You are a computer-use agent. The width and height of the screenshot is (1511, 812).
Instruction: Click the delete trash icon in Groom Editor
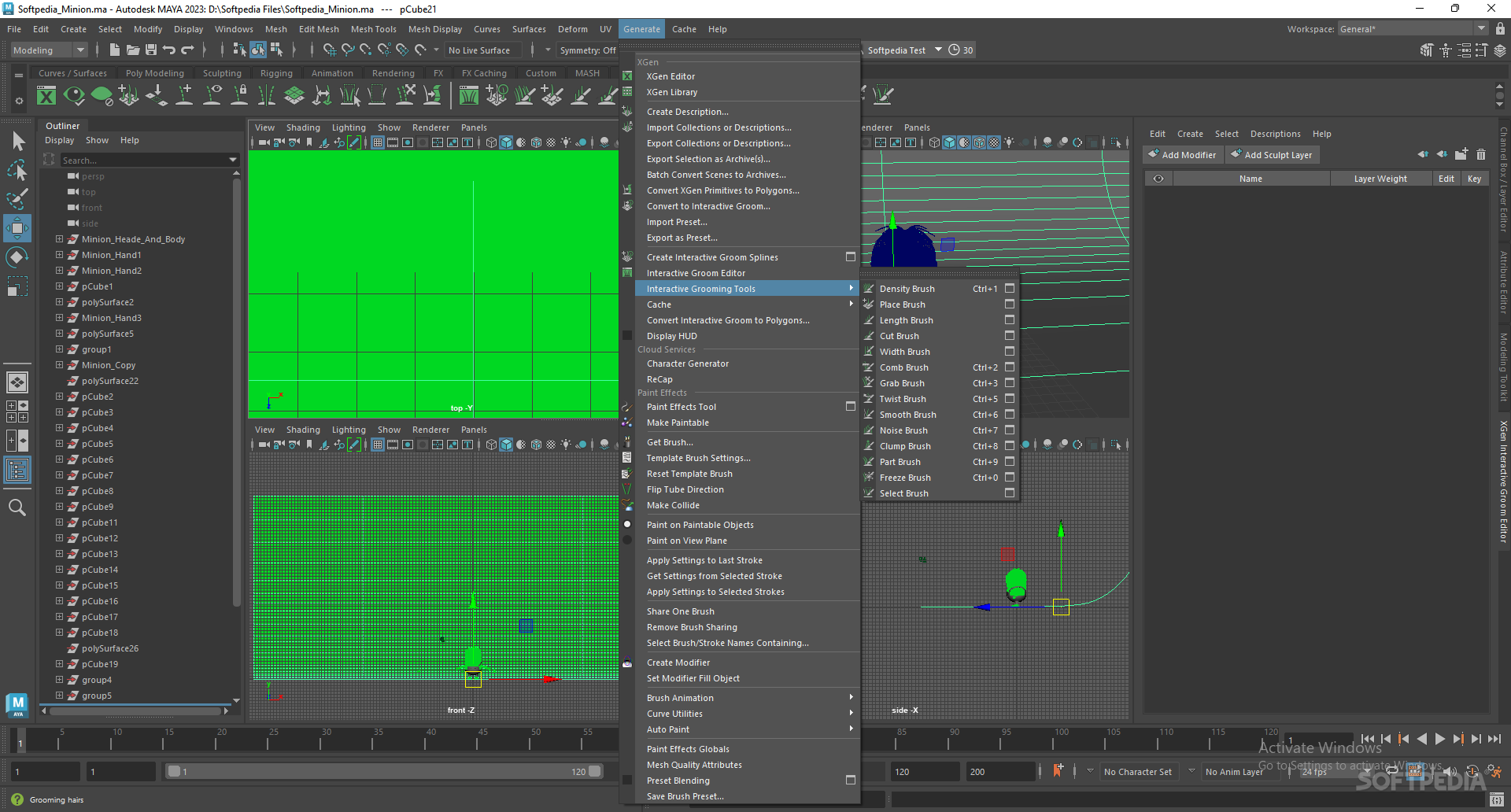pos(1481,154)
